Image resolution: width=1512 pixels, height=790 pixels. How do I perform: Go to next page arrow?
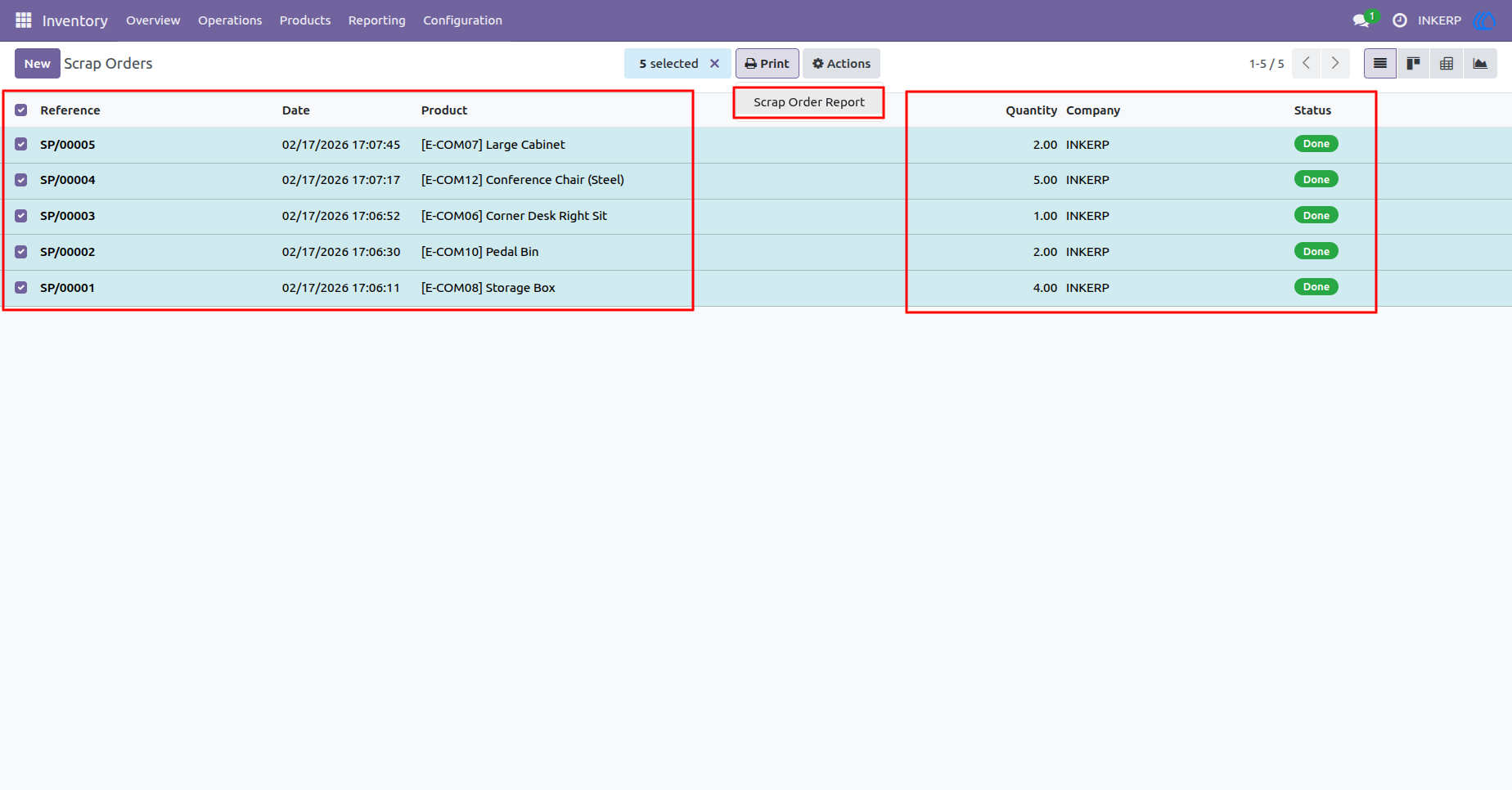point(1335,64)
